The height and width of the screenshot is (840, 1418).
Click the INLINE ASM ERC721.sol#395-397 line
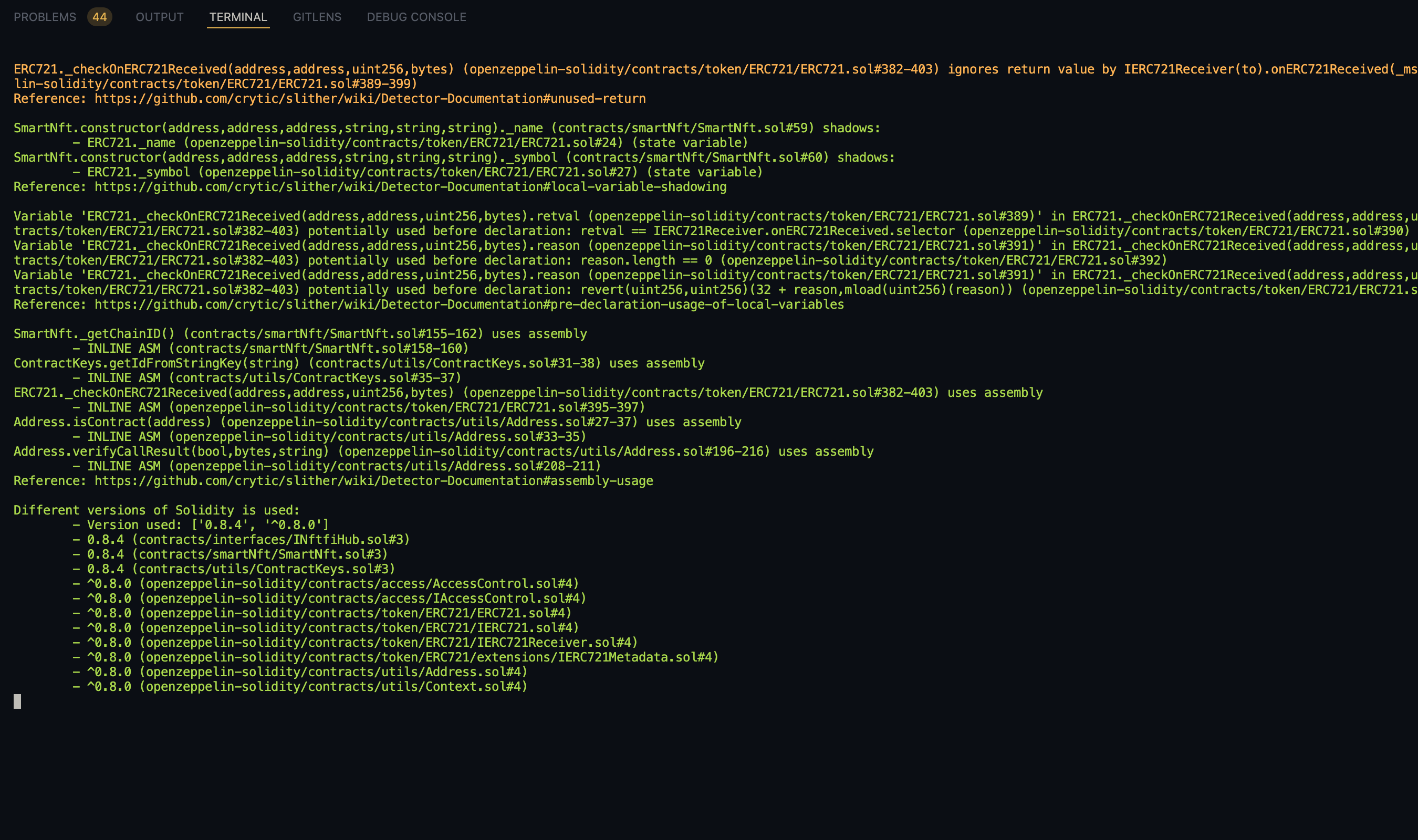359,407
